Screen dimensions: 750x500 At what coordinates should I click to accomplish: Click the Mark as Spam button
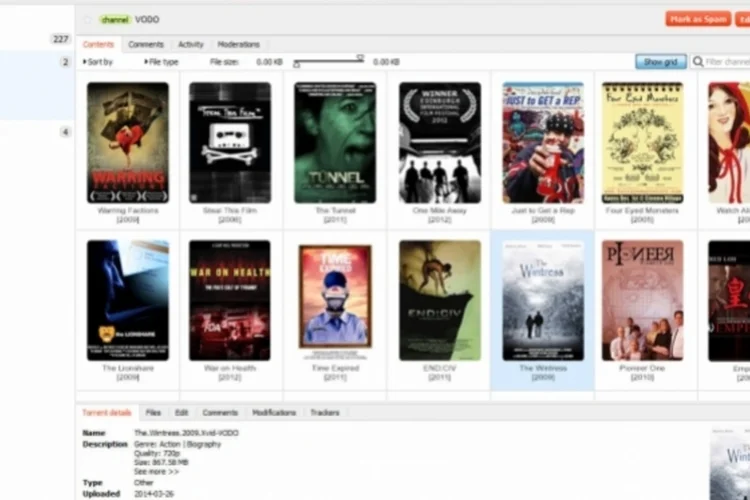pyautogui.click(x=698, y=19)
